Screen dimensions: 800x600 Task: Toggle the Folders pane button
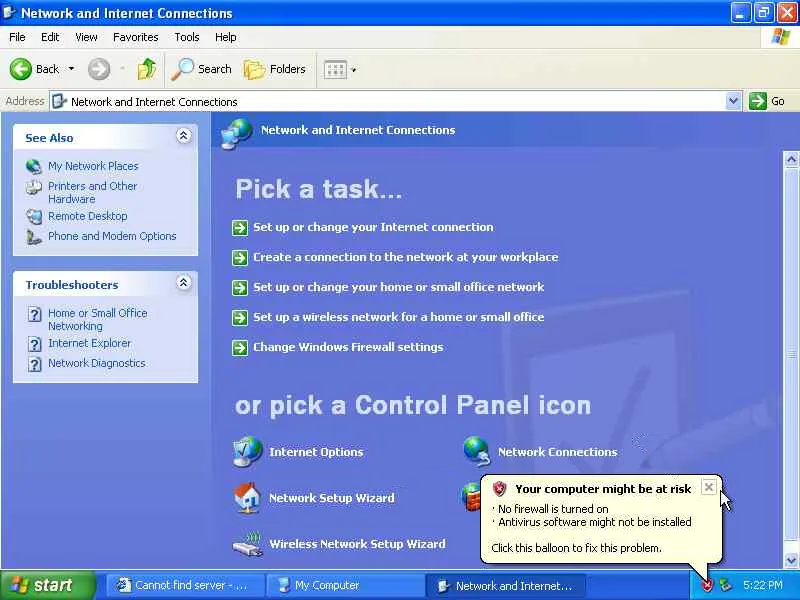275,69
